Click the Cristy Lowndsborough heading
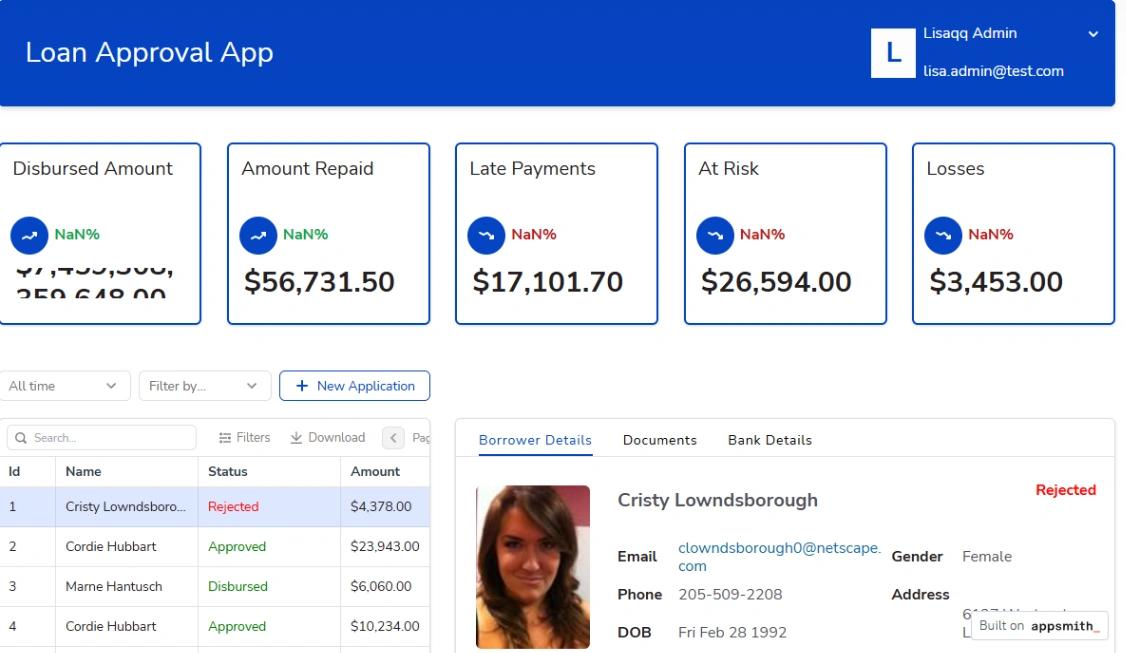Viewport: 1126px width, 653px height. (717, 500)
